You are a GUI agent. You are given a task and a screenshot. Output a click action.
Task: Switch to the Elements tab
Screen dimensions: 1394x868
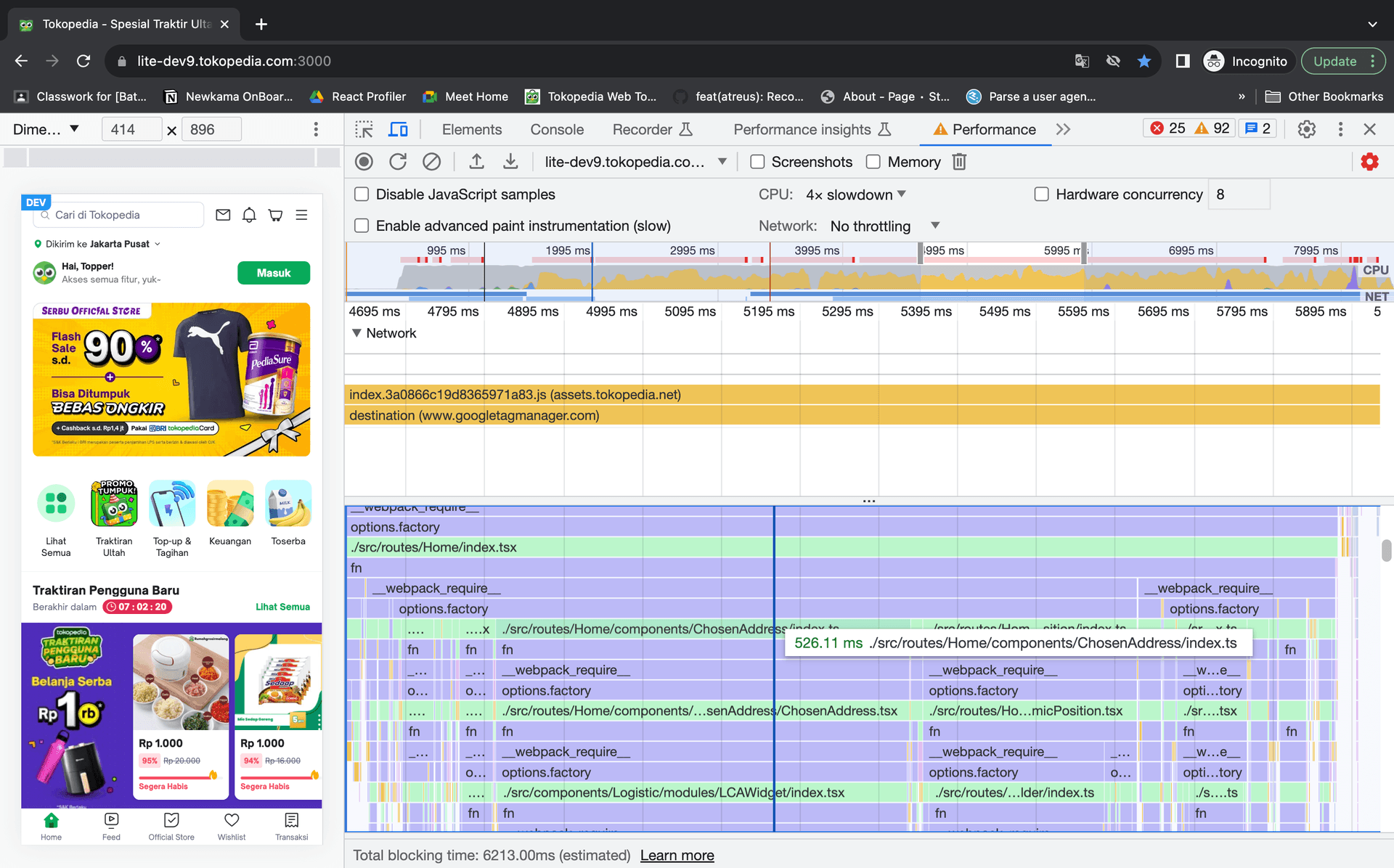[472, 129]
